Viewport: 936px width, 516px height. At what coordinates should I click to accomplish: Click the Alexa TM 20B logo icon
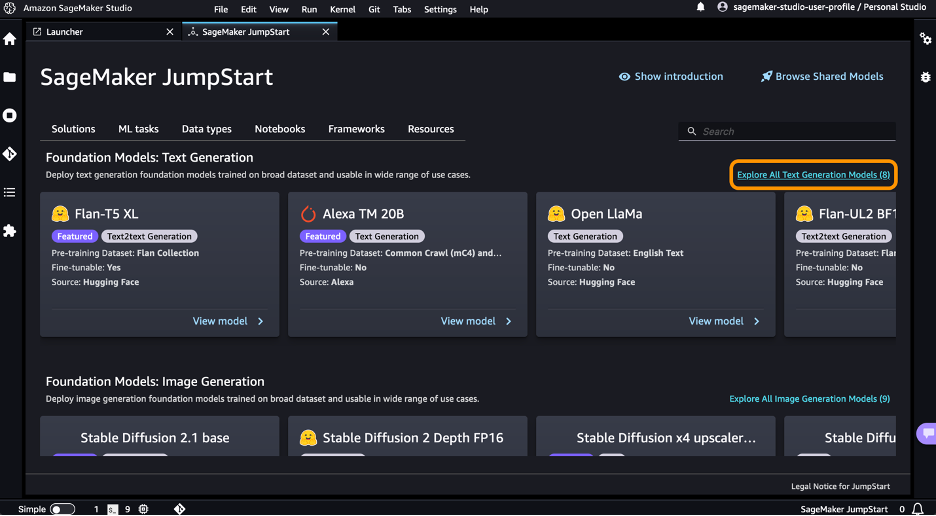click(308, 214)
